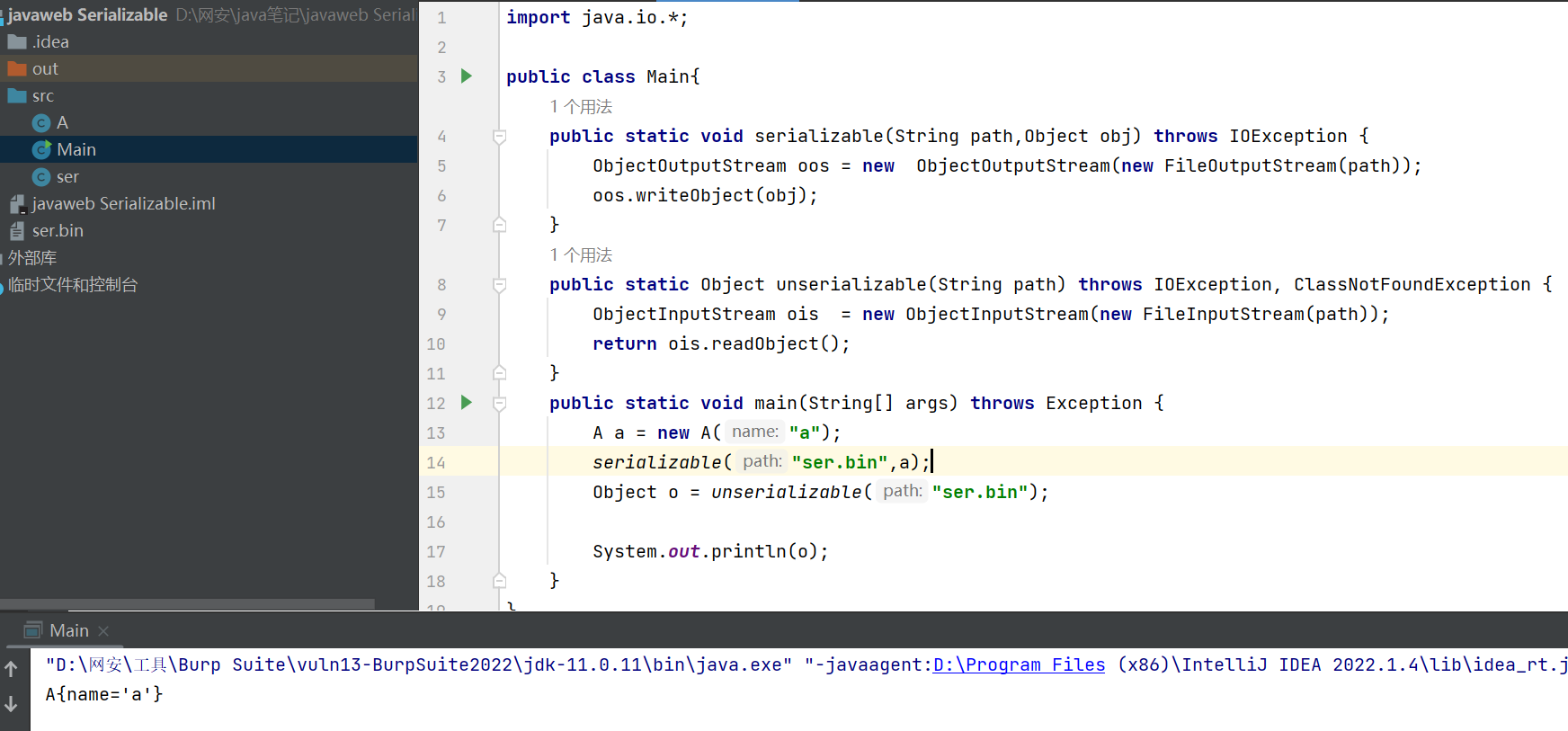Click 1 个用法 hint above serializable
This screenshot has width=1568, height=731.
pyautogui.click(x=581, y=107)
